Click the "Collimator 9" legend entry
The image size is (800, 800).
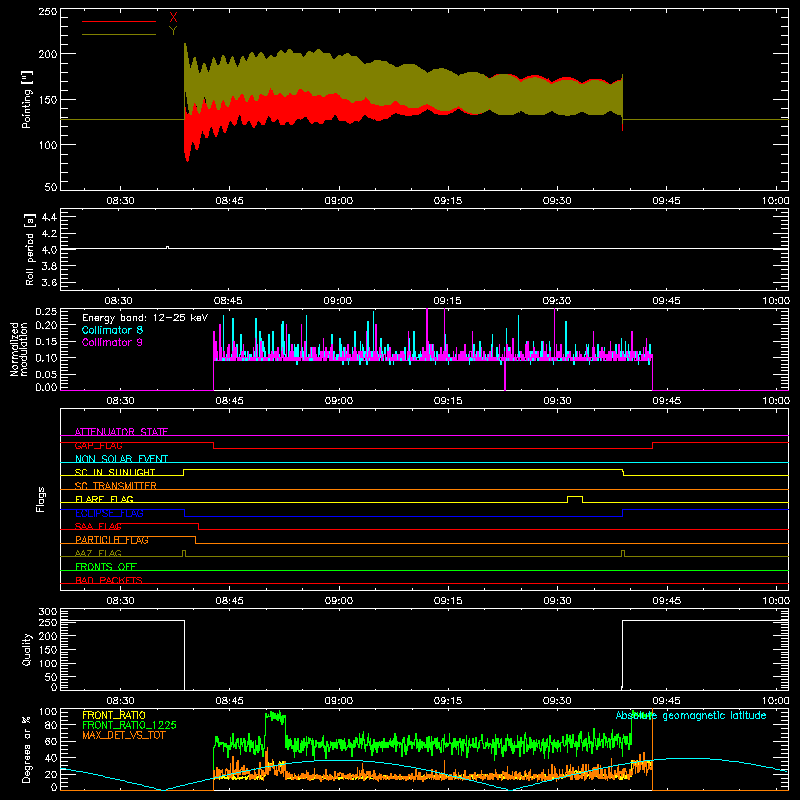pyautogui.click(x=112, y=342)
